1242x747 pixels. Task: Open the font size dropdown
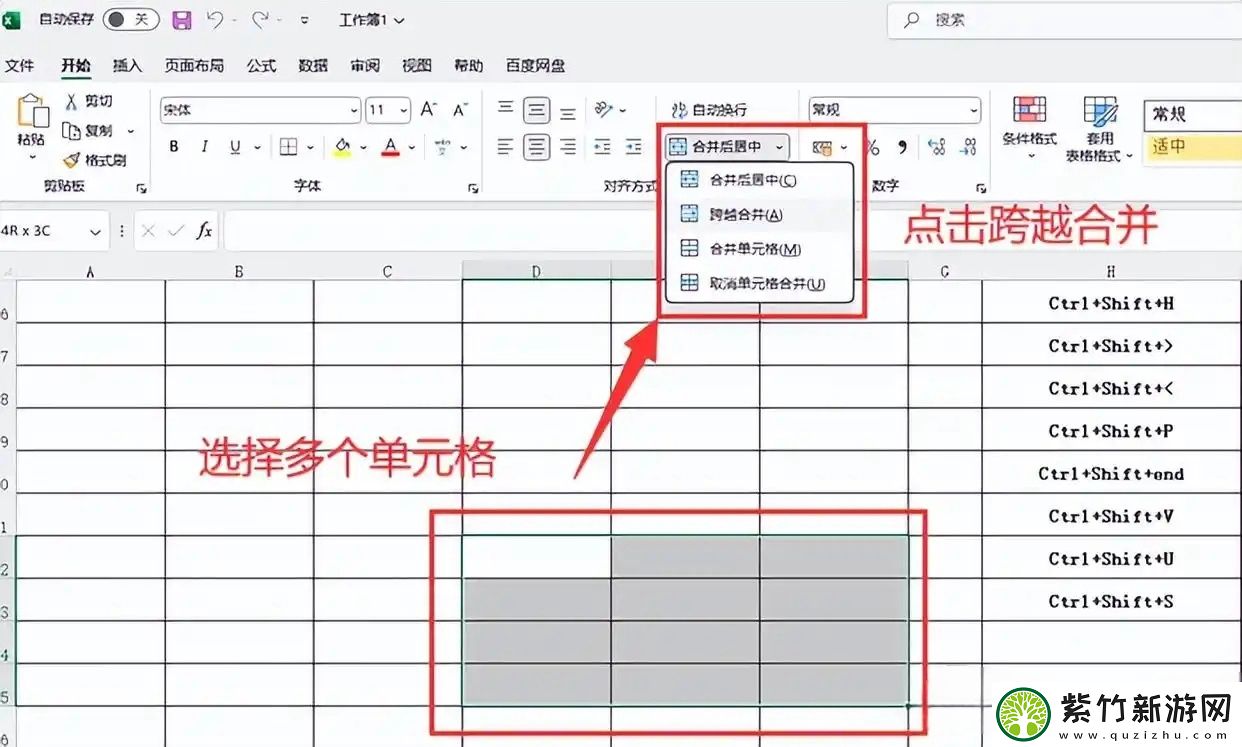point(404,110)
